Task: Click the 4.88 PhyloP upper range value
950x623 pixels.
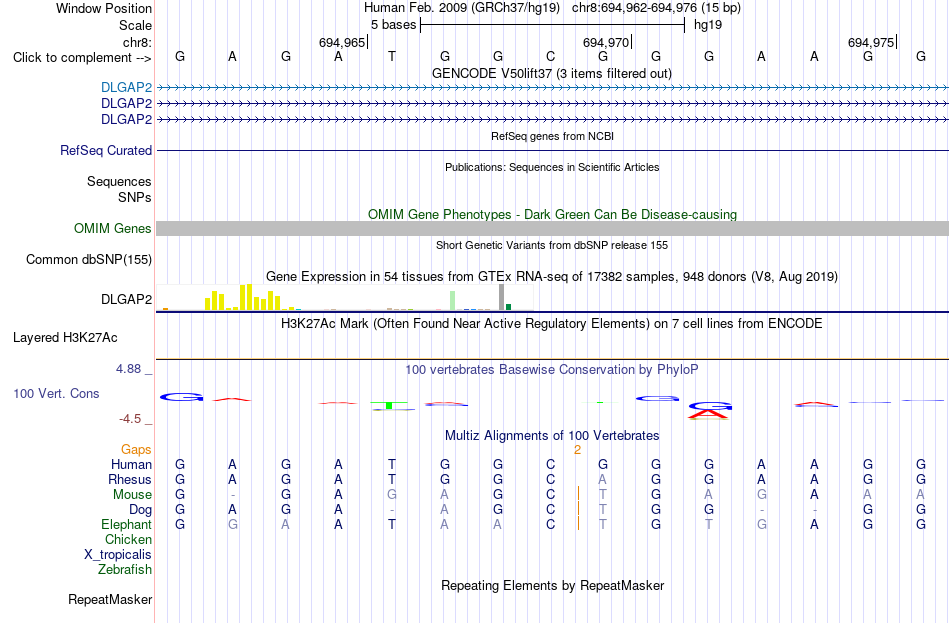Action: [x=128, y=368]
